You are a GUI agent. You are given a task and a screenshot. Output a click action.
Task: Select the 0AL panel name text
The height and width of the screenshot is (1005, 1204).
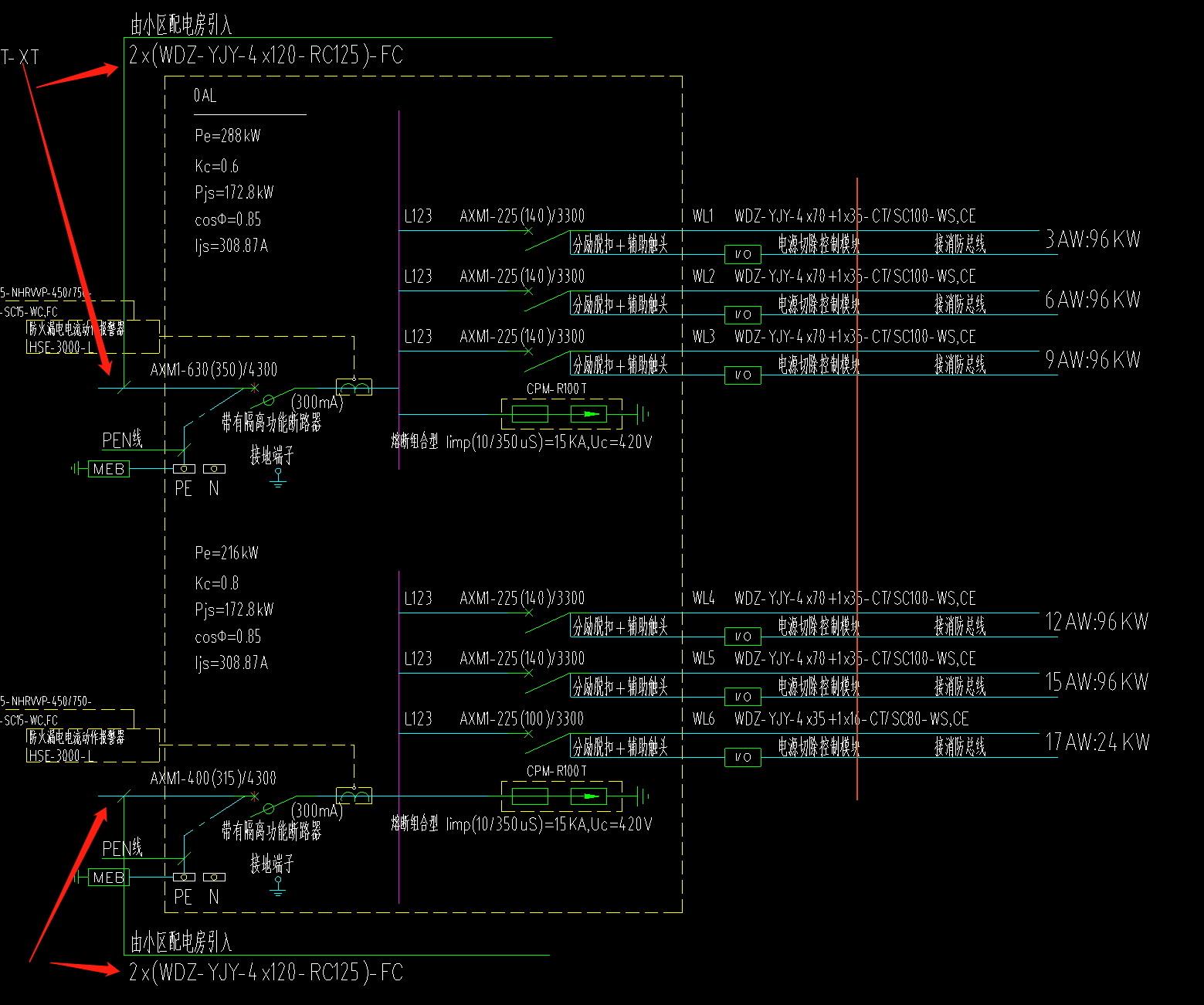tap(205, 96)
